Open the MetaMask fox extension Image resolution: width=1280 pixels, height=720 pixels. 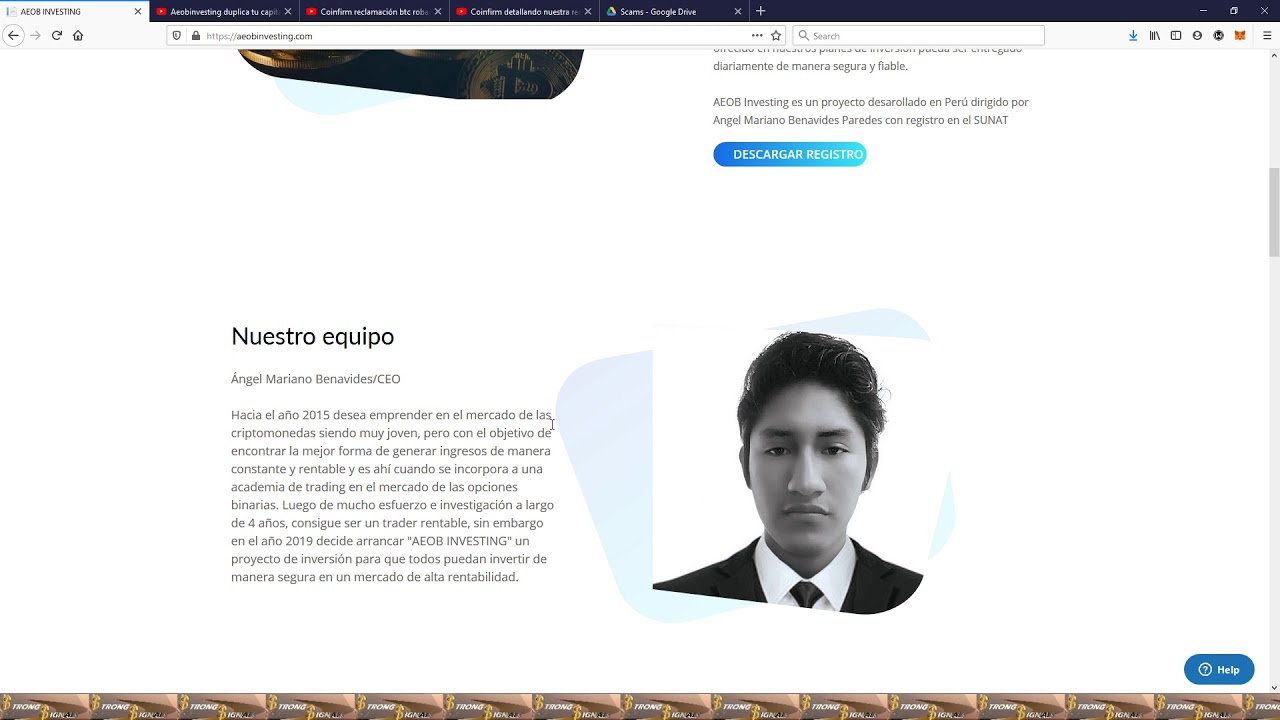[1240, 35]
